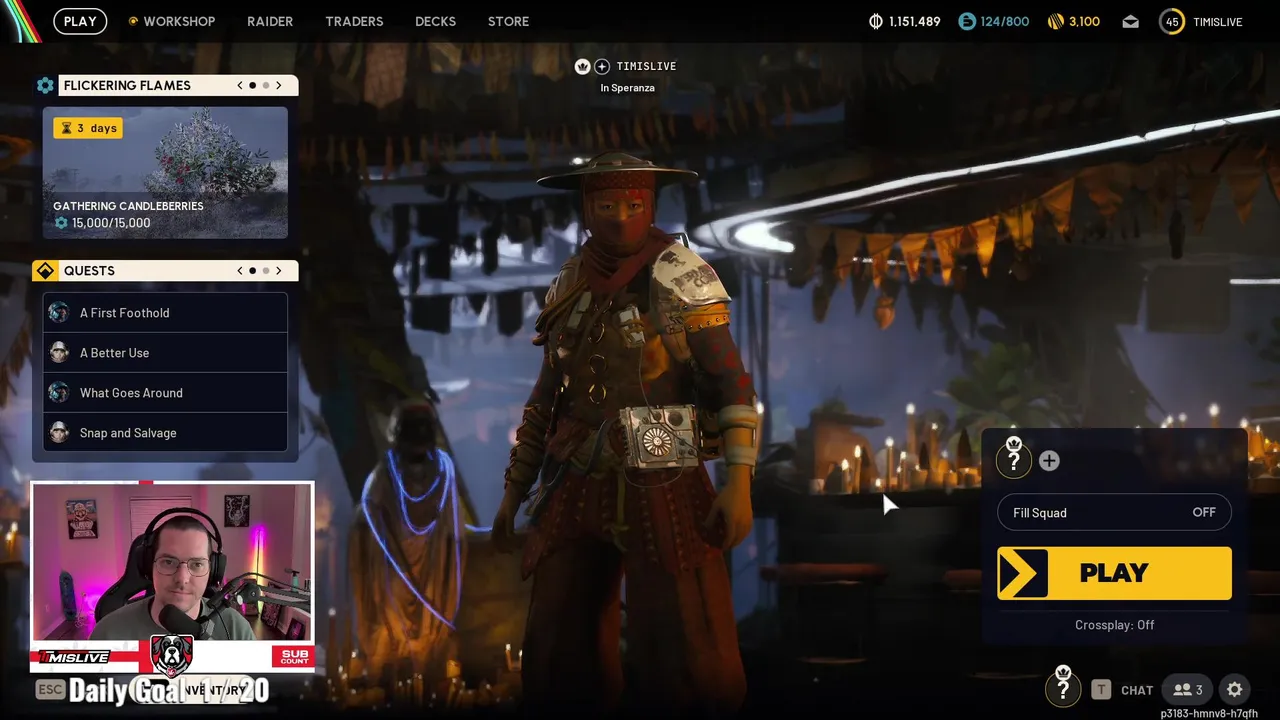Open the TRADERS tab

(354, 21)
